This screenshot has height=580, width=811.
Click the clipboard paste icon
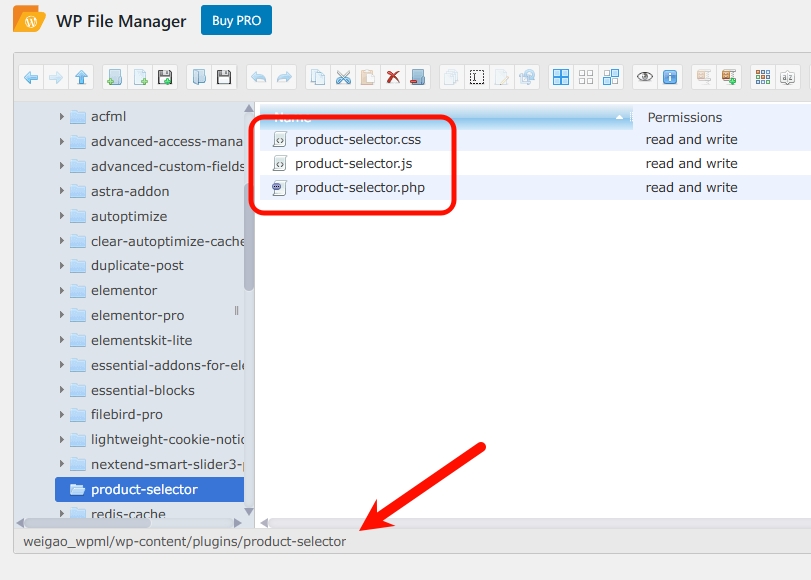368,78
